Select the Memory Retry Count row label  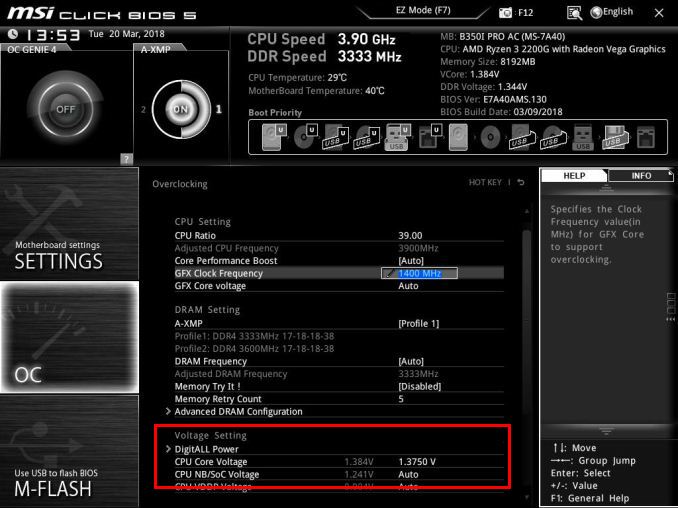pyautogui.click(x=218, y=399)
